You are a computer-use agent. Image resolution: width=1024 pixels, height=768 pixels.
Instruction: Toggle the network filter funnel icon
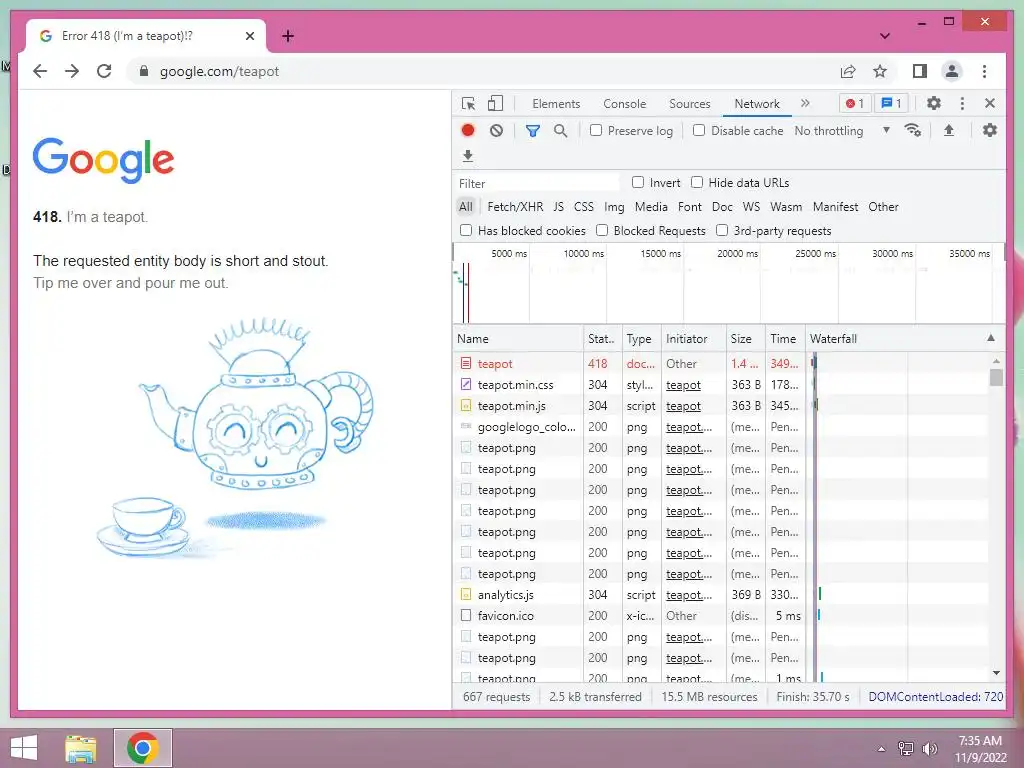[533, 131]
